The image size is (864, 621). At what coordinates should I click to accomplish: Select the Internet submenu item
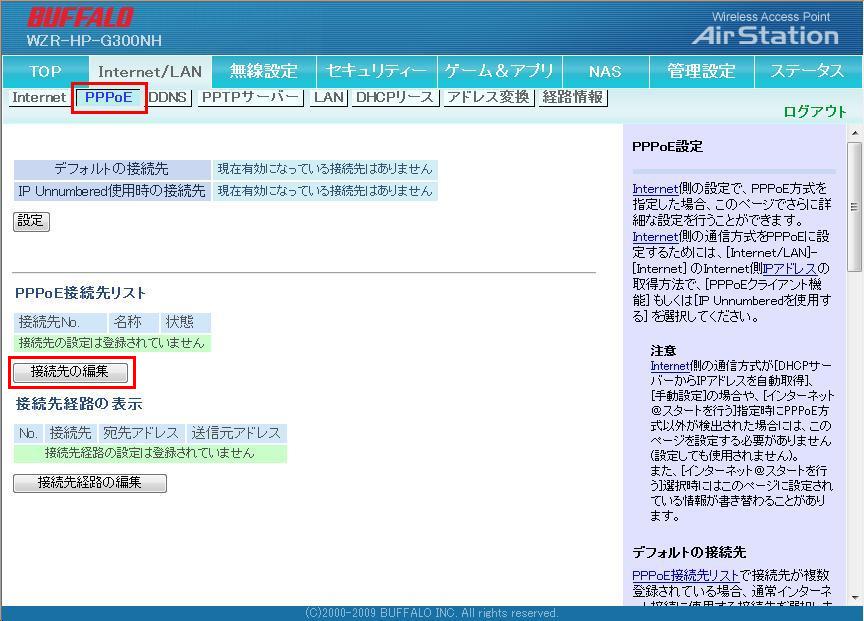39,98
